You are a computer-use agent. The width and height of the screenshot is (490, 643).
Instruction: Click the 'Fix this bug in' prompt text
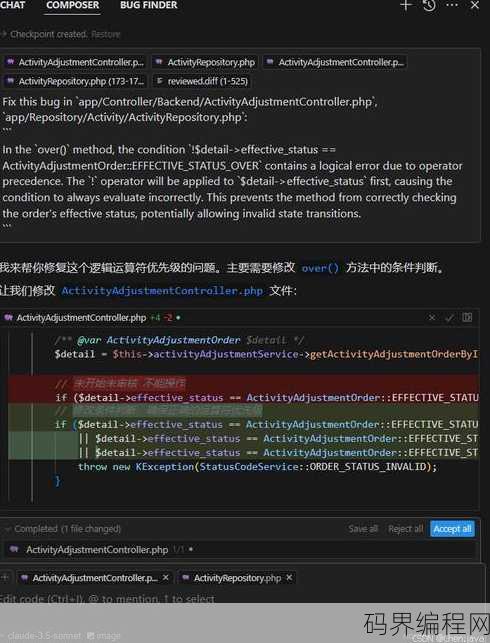coord(190,102)
